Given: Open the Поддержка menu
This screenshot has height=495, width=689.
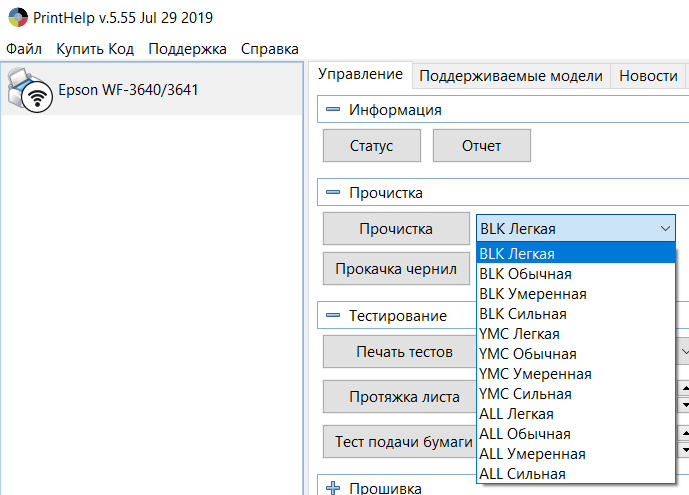Looking at the screenshot, I should coord(187,48).
